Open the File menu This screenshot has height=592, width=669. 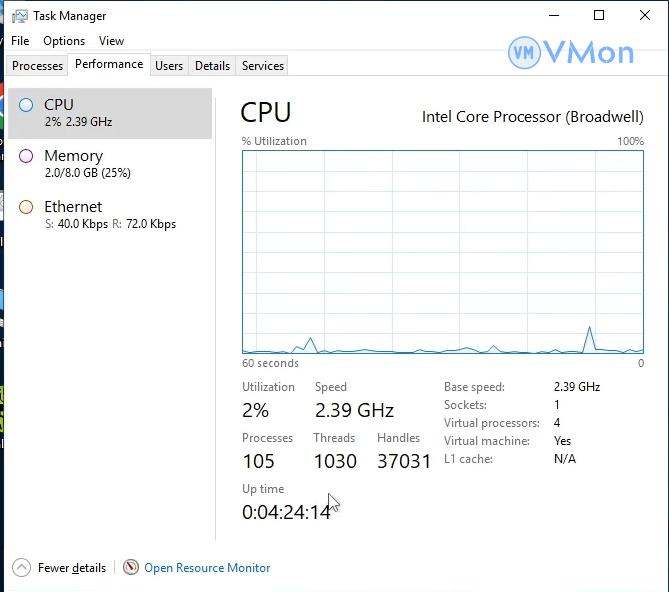click(20, 41)
